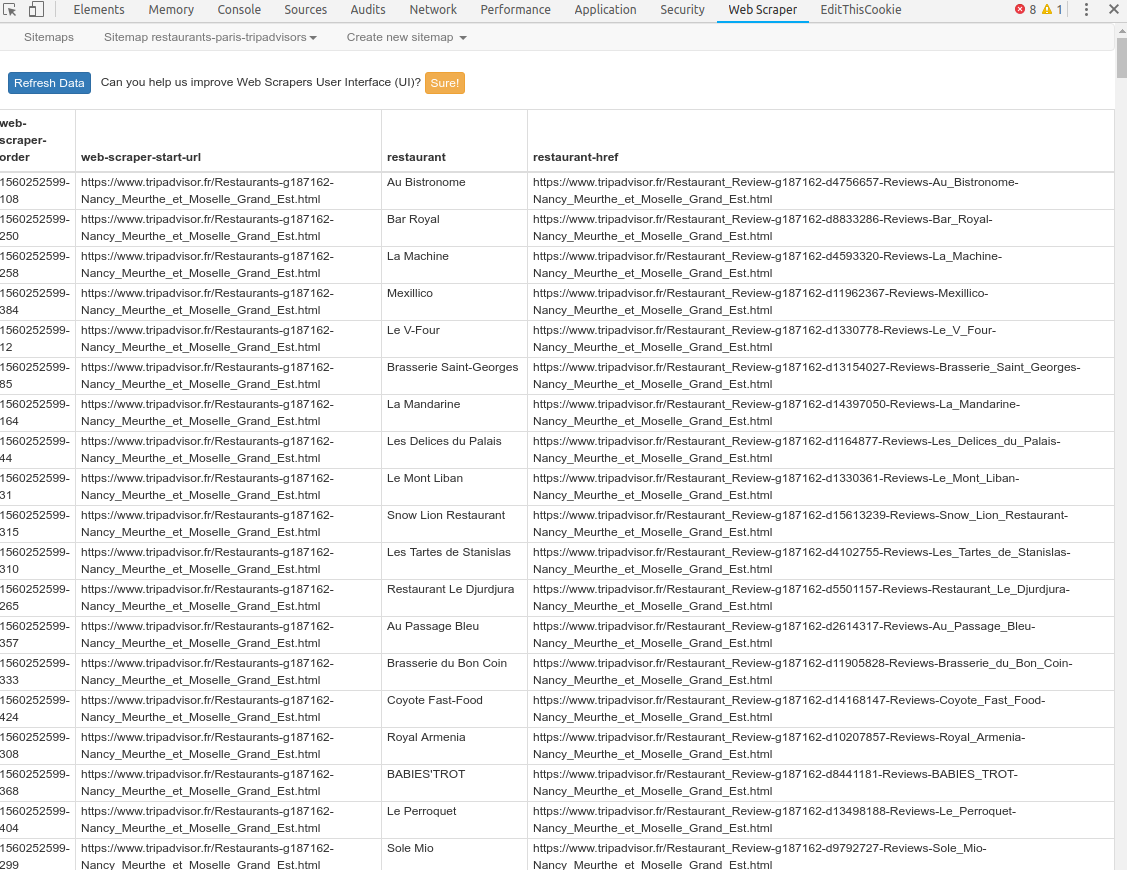Open the Application tab

[x=605, y=10]
